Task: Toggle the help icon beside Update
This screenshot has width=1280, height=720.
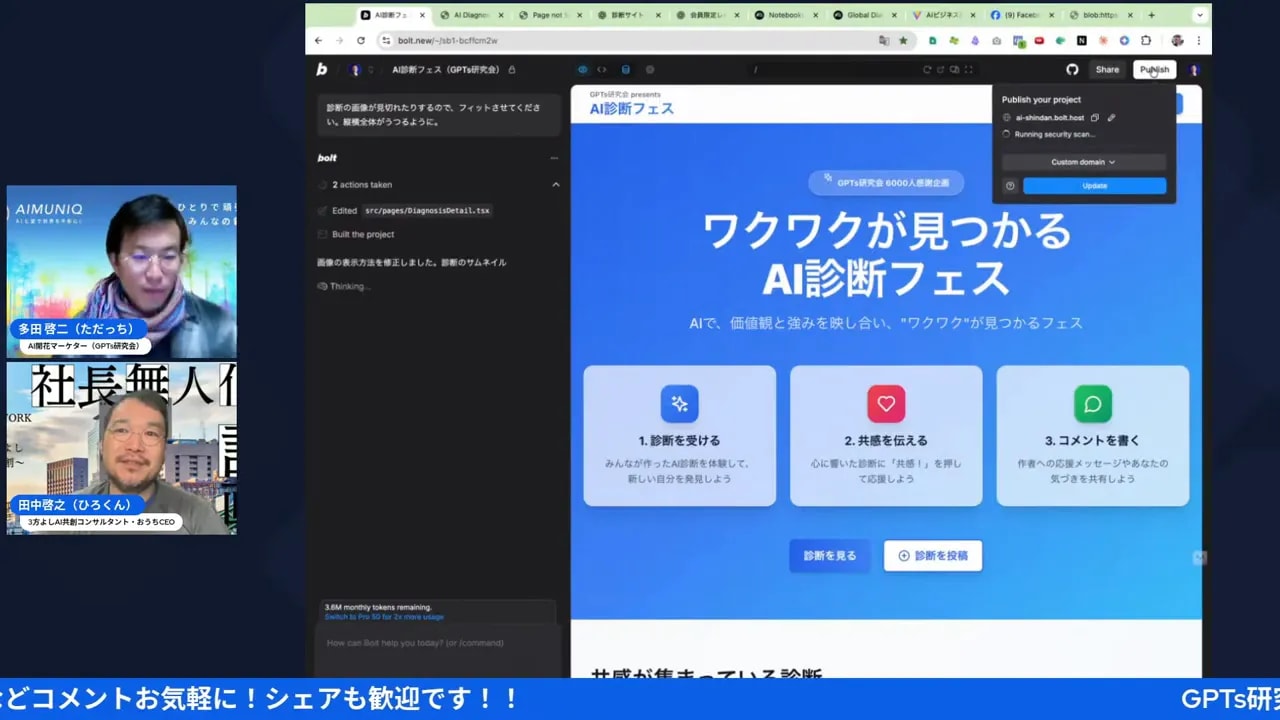Action: (x=1010, y=186)
